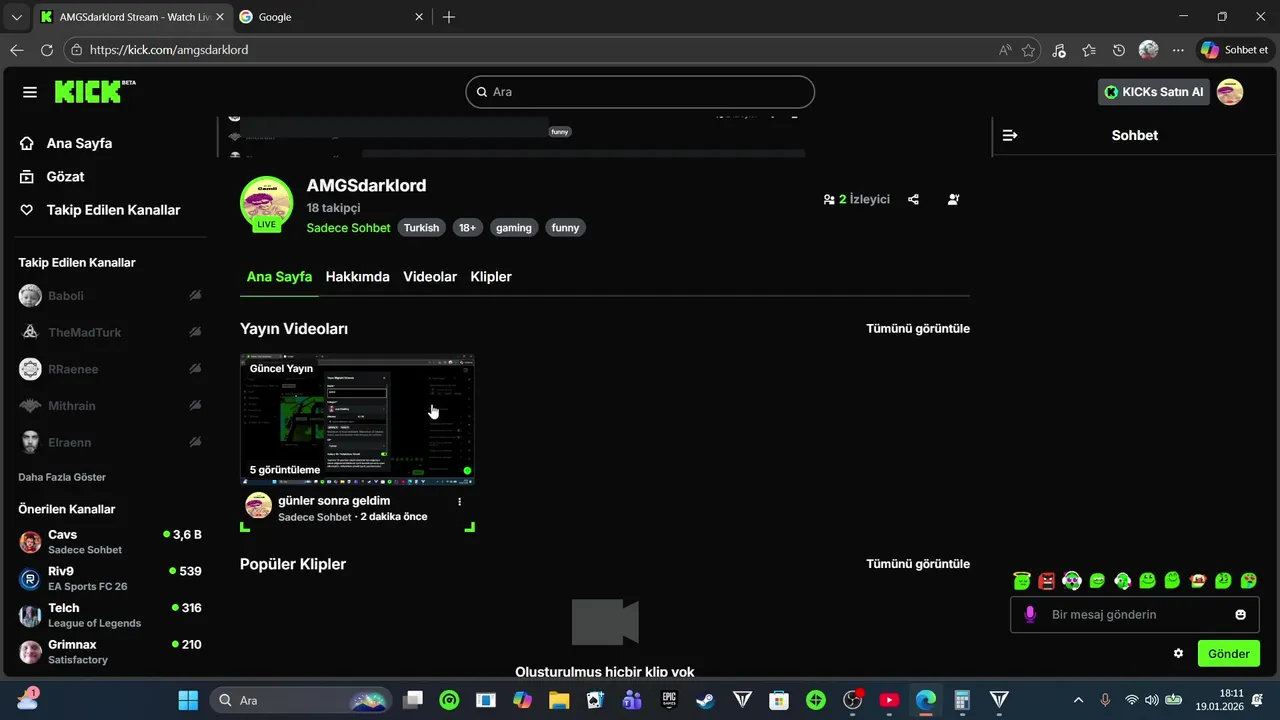Image resolution: width=1280 pixels, height=720 pixels.
Task: Open Grimnax recommended channel
Action: (110, 652)
